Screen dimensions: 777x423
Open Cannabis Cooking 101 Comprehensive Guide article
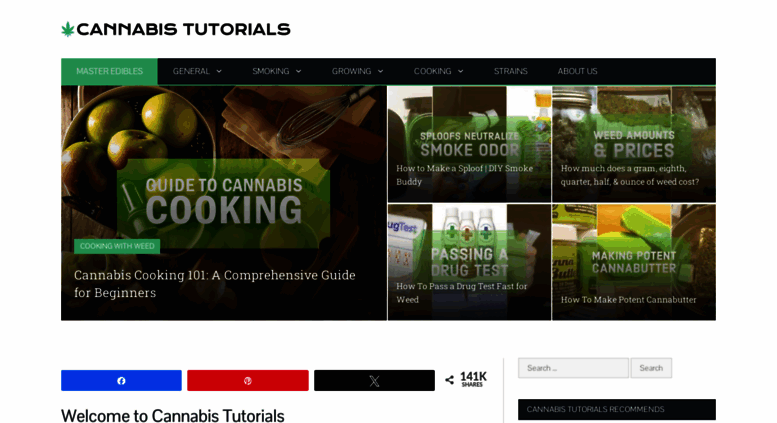click(215, 284)
